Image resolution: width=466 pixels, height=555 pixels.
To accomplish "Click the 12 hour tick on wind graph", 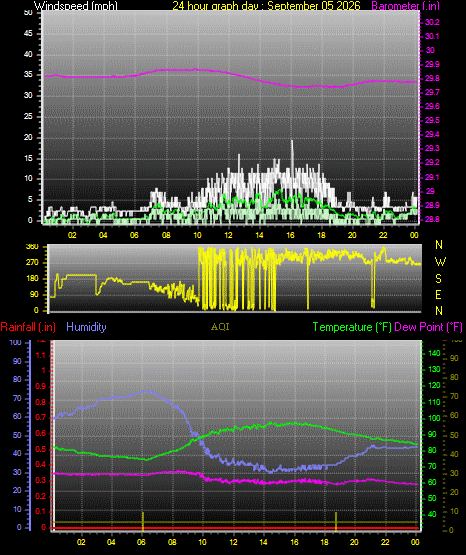I will [x=228, y=235].
